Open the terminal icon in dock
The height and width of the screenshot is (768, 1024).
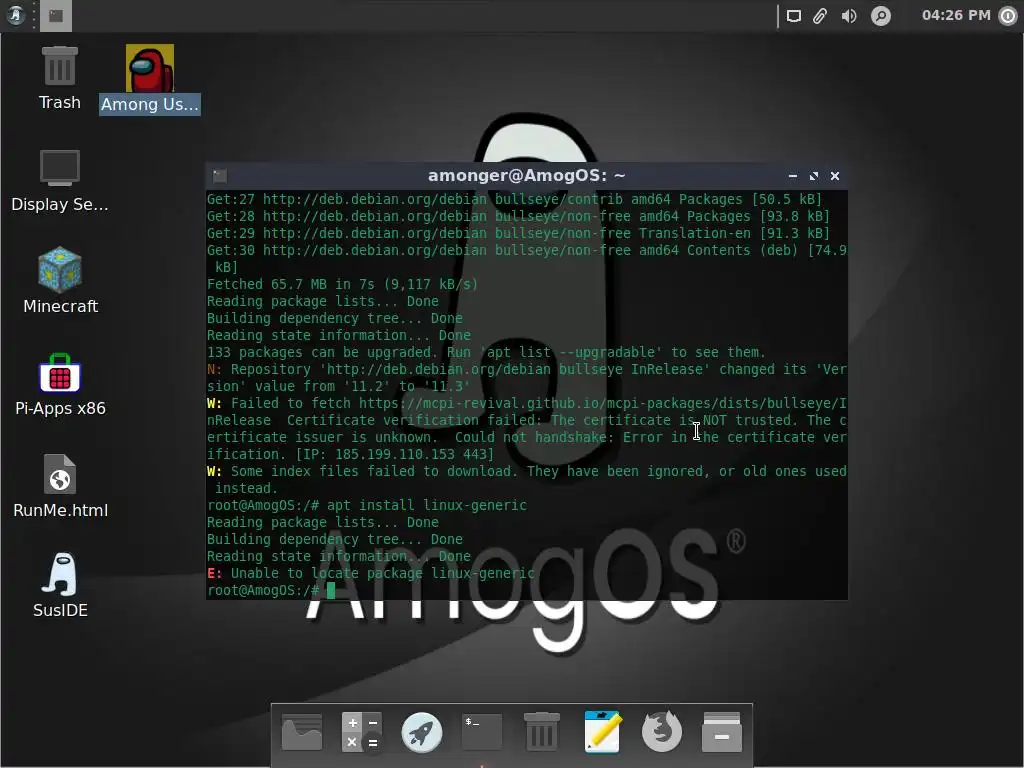tap(482, 732)
